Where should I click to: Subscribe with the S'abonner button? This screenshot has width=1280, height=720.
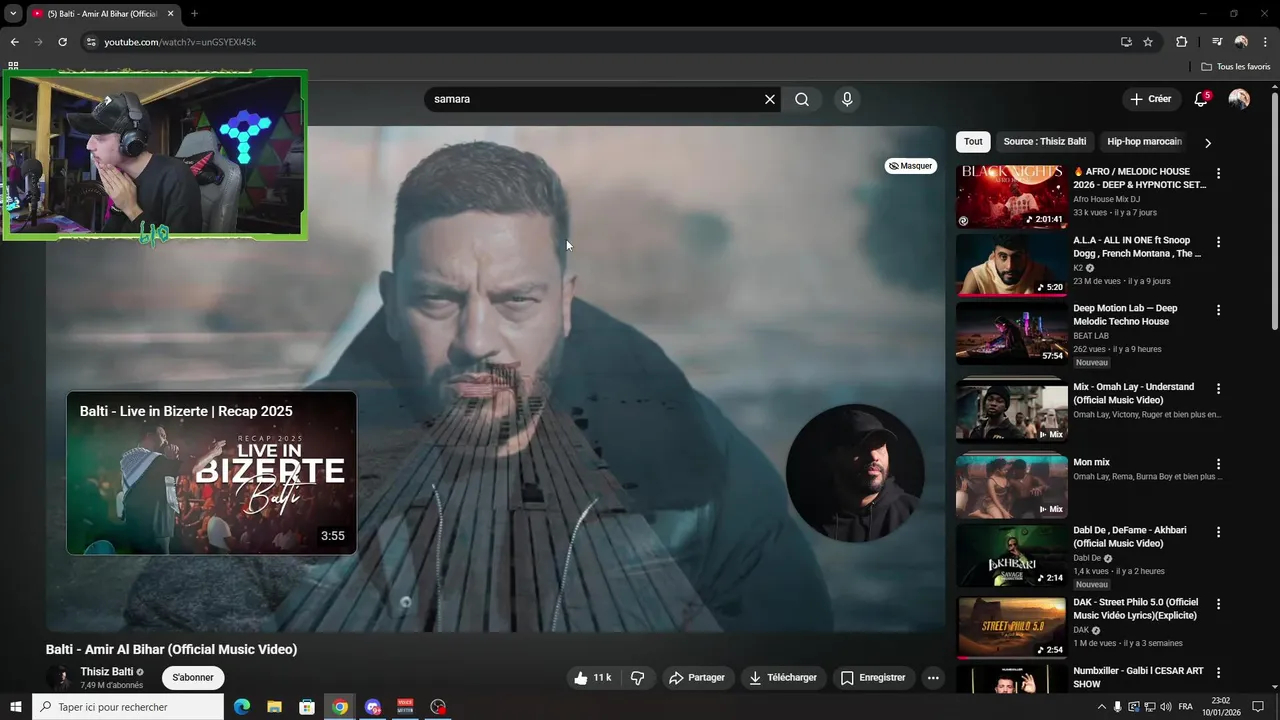pos(193,677)
